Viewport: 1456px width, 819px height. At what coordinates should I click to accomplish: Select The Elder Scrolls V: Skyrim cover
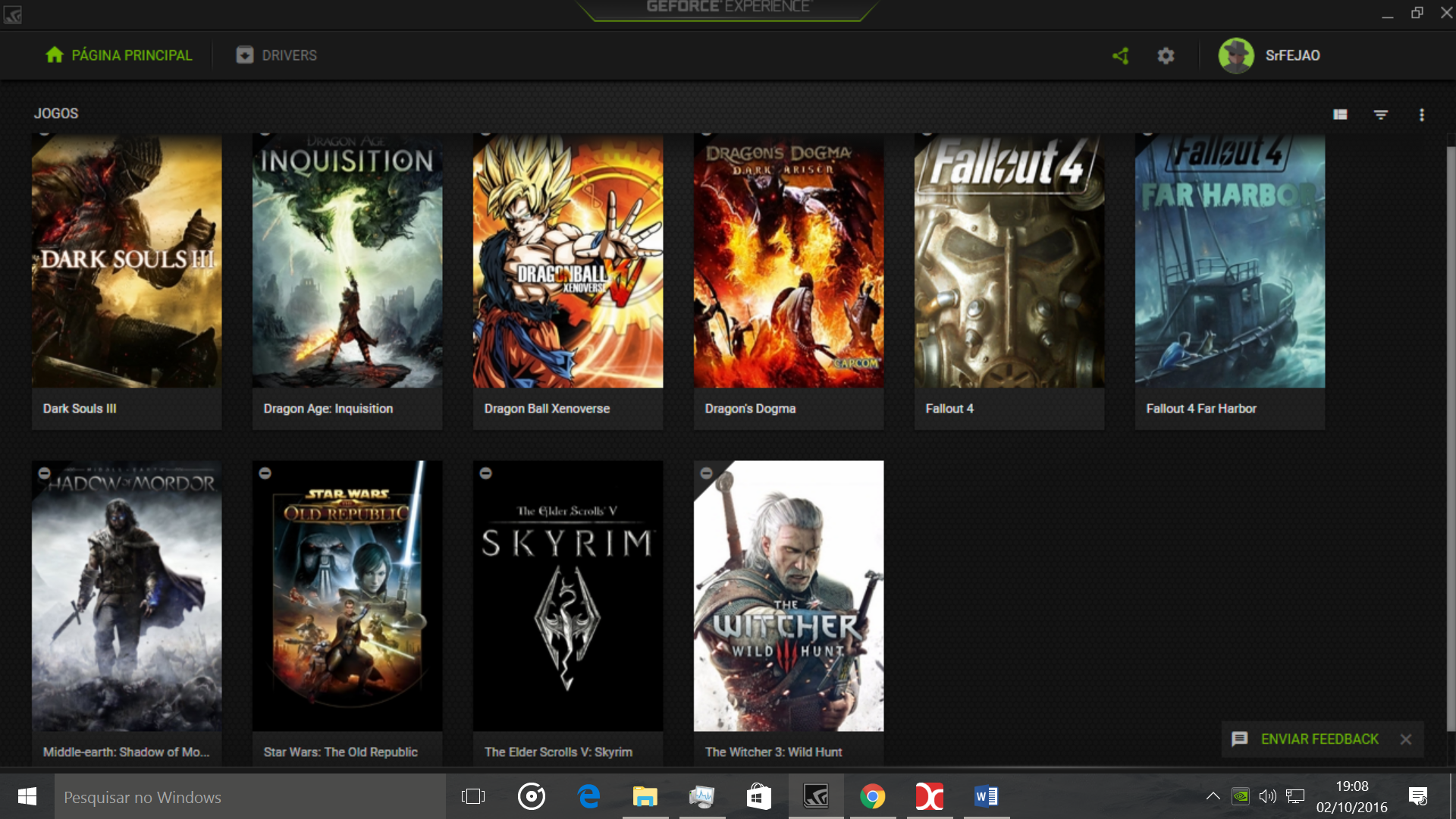tap(568, 596)
